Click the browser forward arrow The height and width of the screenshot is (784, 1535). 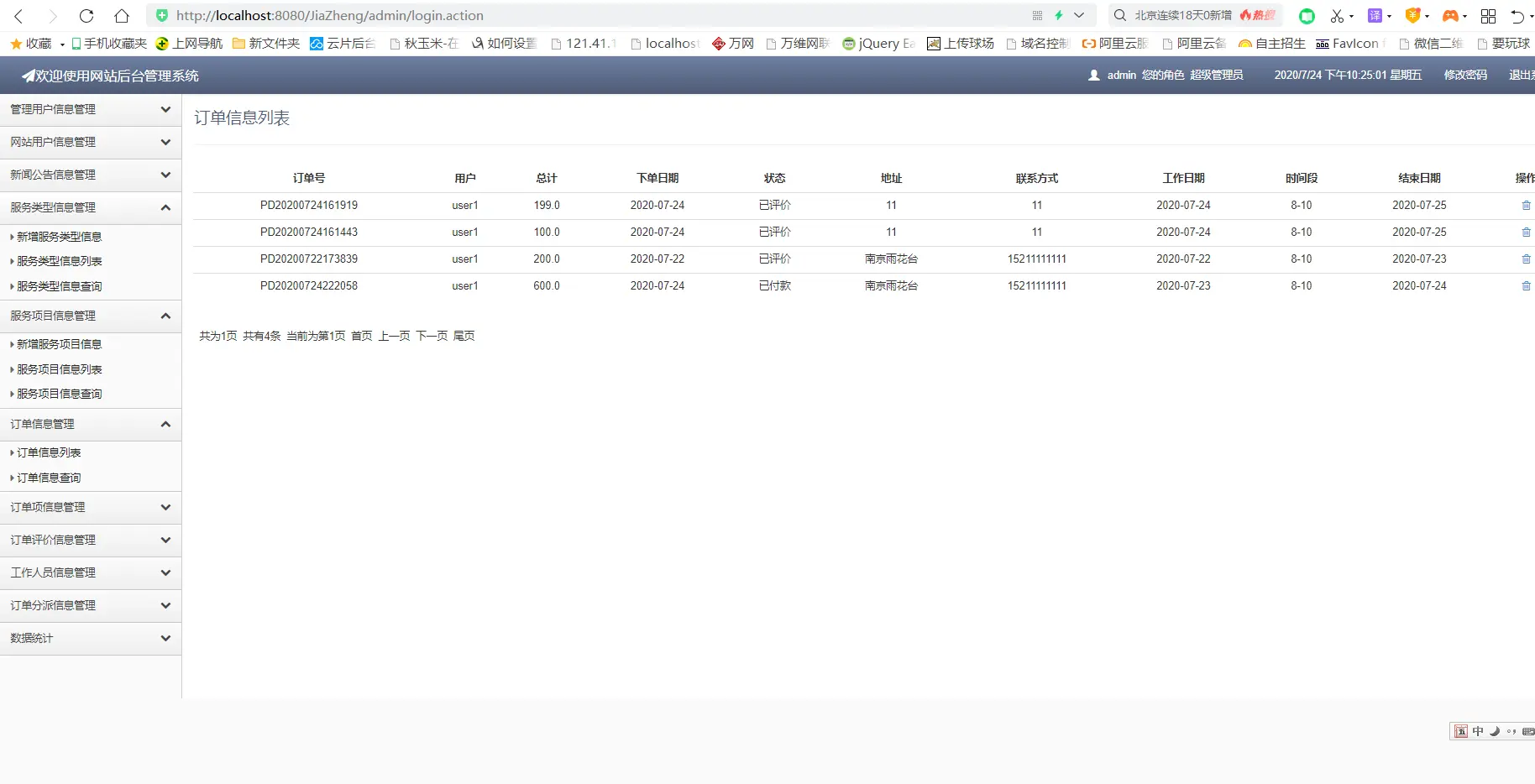pos(52,16)
